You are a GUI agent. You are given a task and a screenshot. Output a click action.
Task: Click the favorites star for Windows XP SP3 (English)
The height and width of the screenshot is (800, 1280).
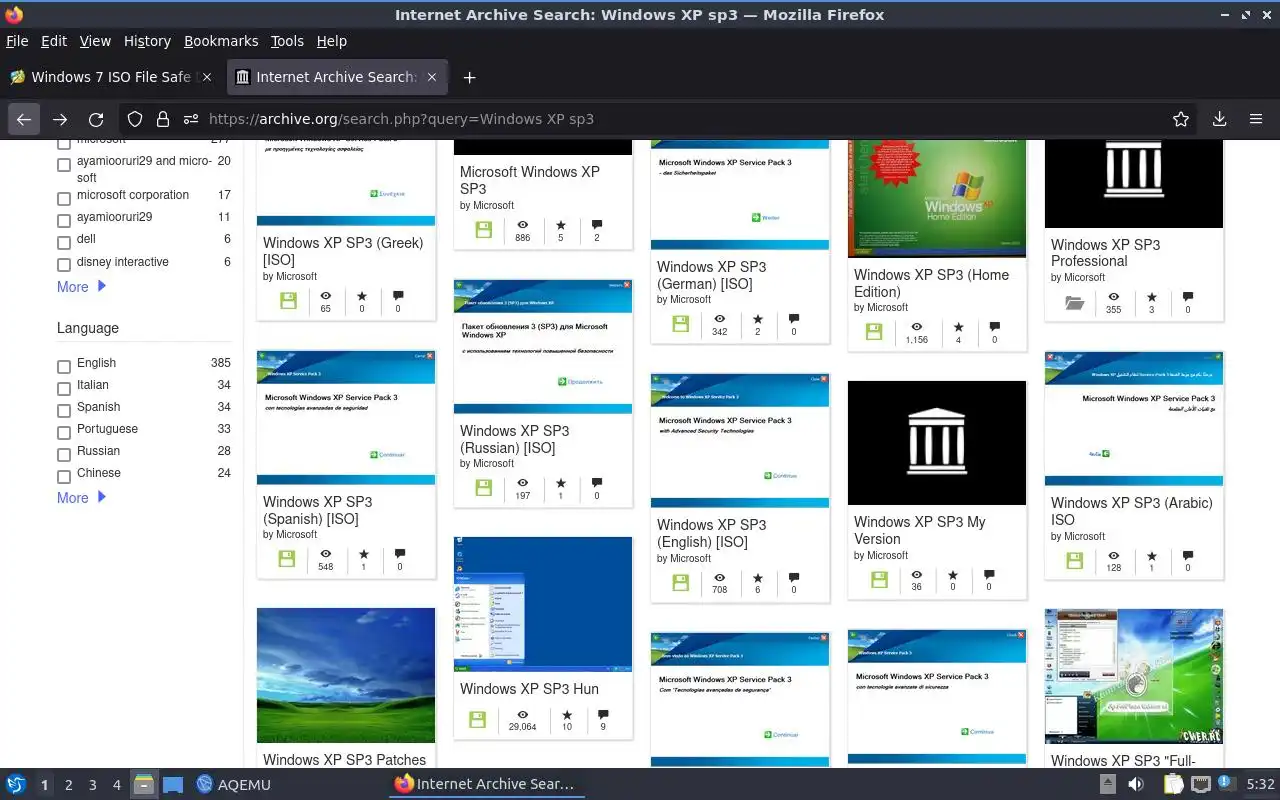(757, 578)
